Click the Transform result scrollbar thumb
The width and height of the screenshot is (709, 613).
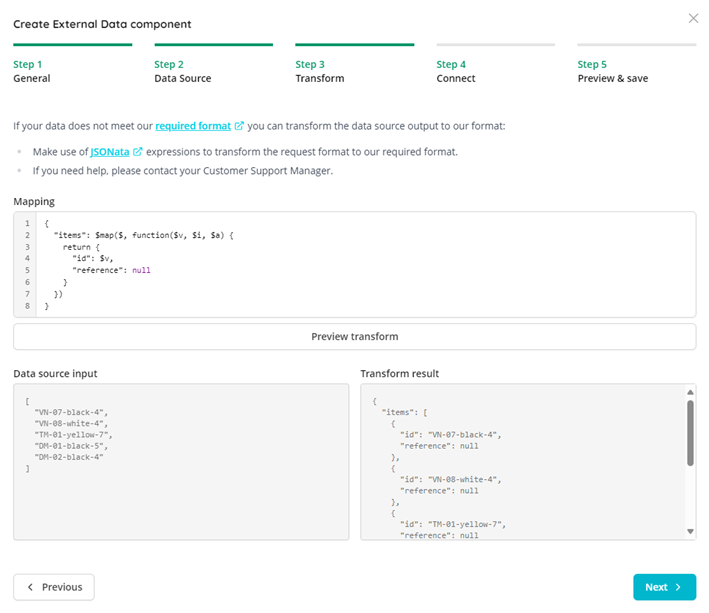pyautogui.click(x=690, y=433)
